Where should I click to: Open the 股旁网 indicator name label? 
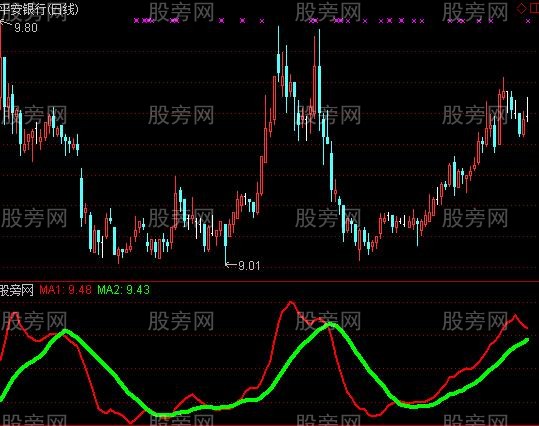point(16,290)
